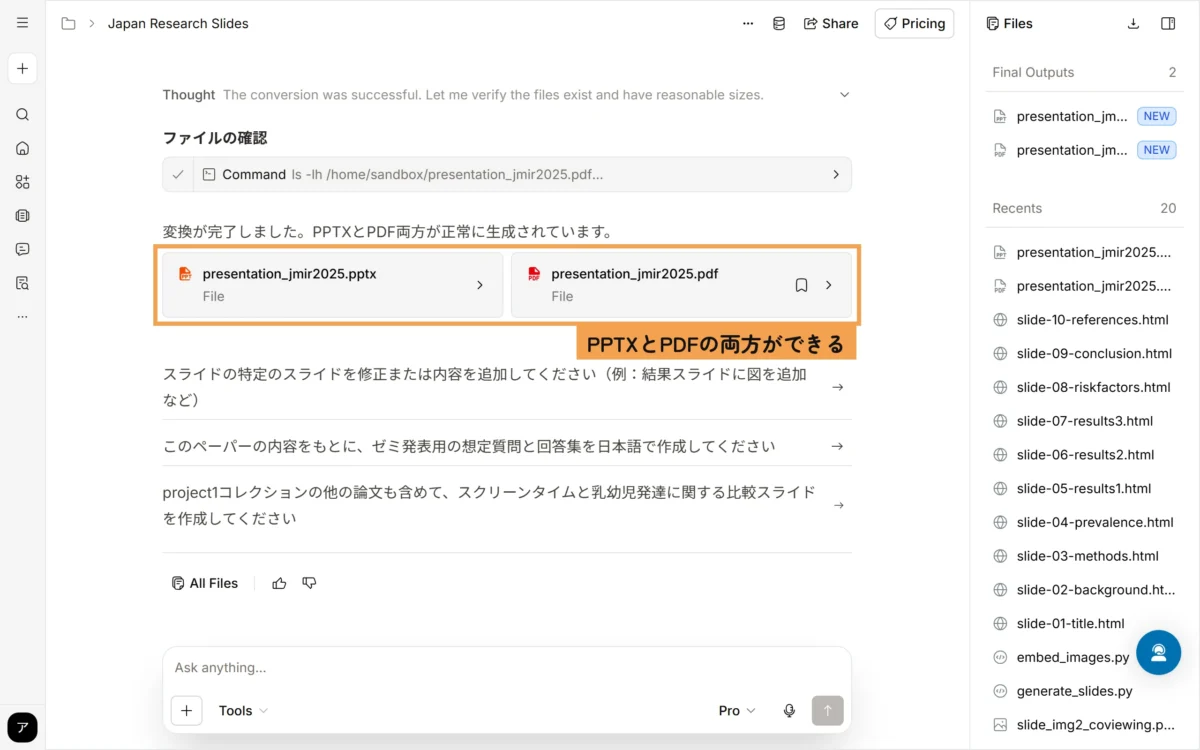This screenshot has height=750, width=1200.
Task: Open the Tools dropdown
Action: click(x=243, y=710)
